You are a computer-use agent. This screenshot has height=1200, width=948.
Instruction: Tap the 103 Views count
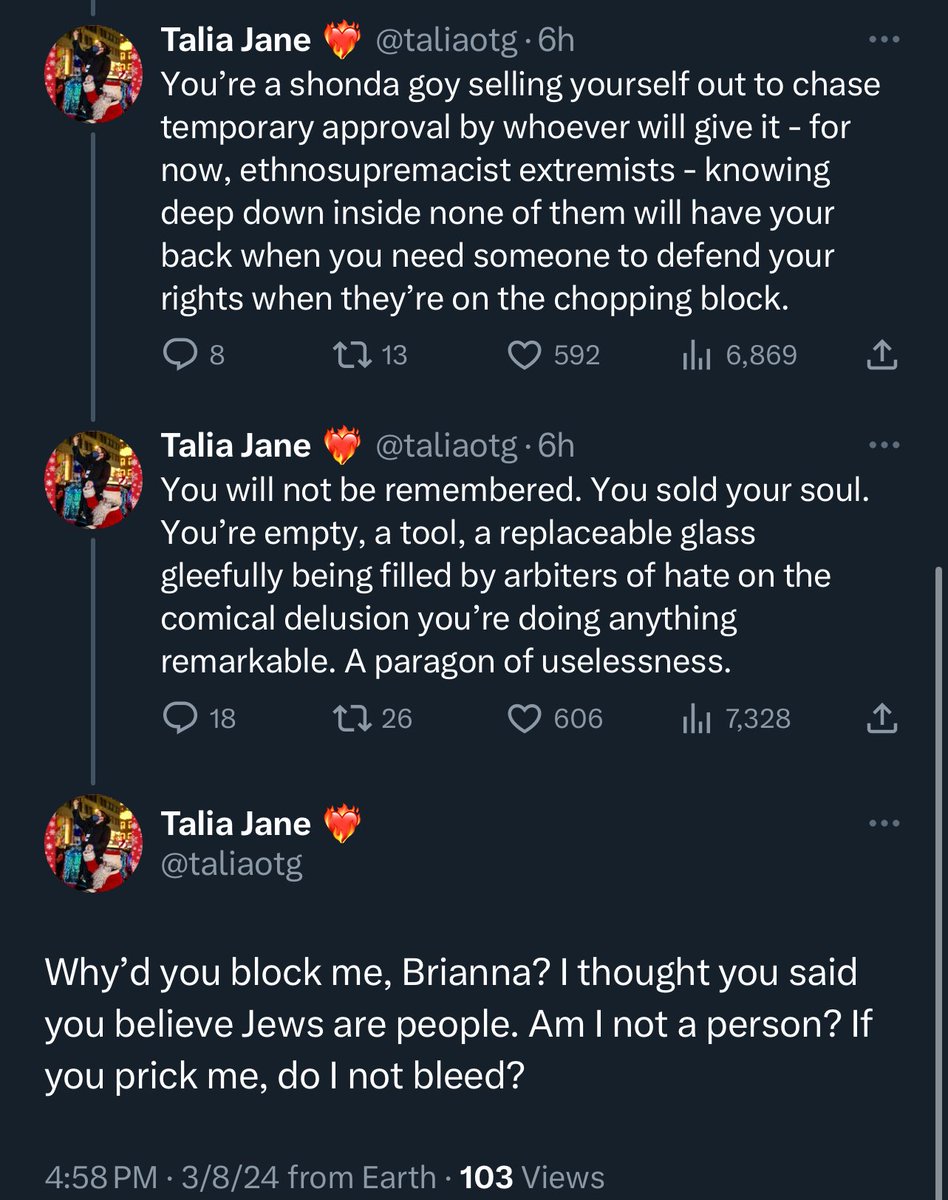coord(532,1178)
